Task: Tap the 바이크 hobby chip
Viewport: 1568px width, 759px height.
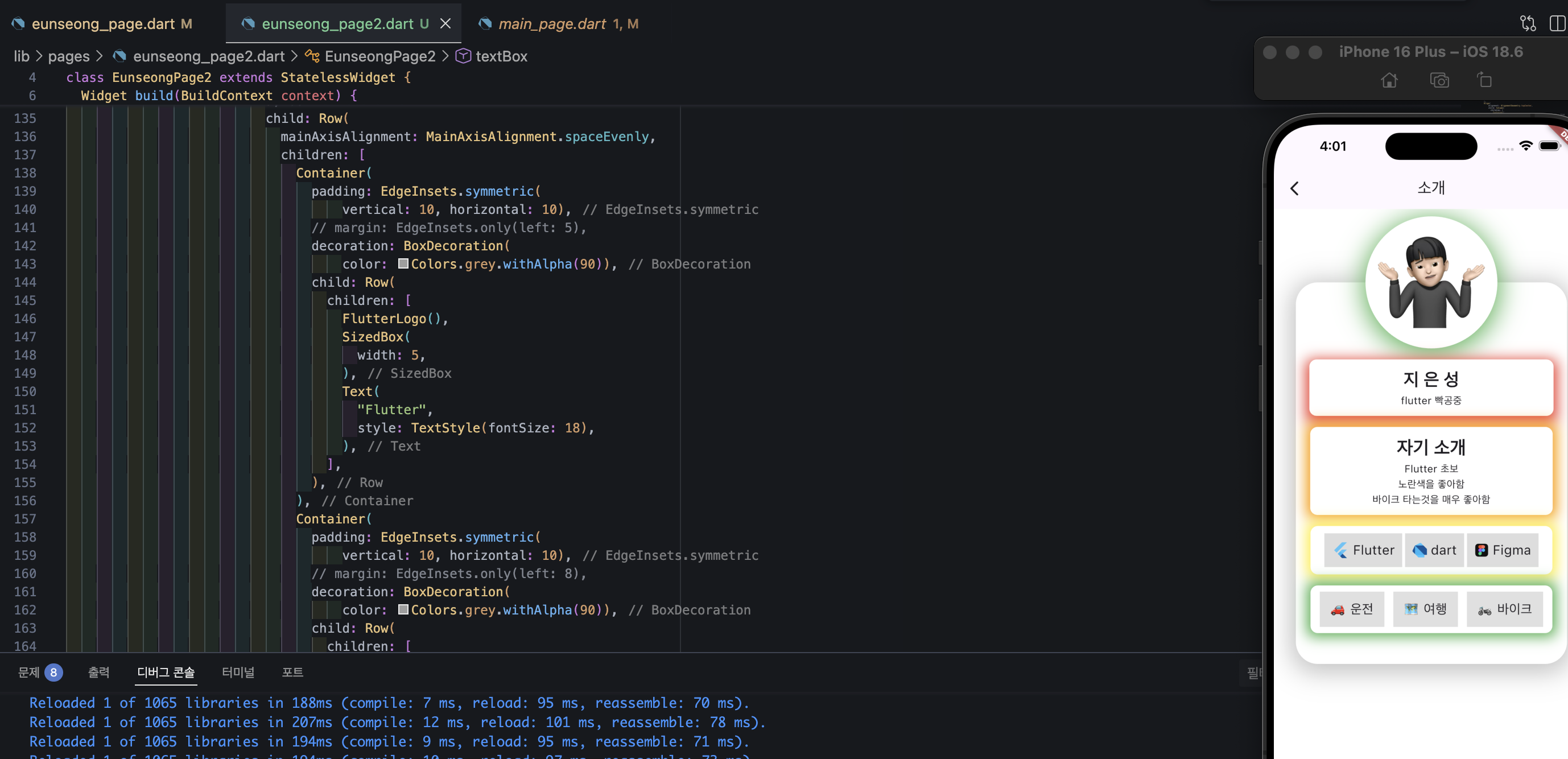Action: point(1505,609)
